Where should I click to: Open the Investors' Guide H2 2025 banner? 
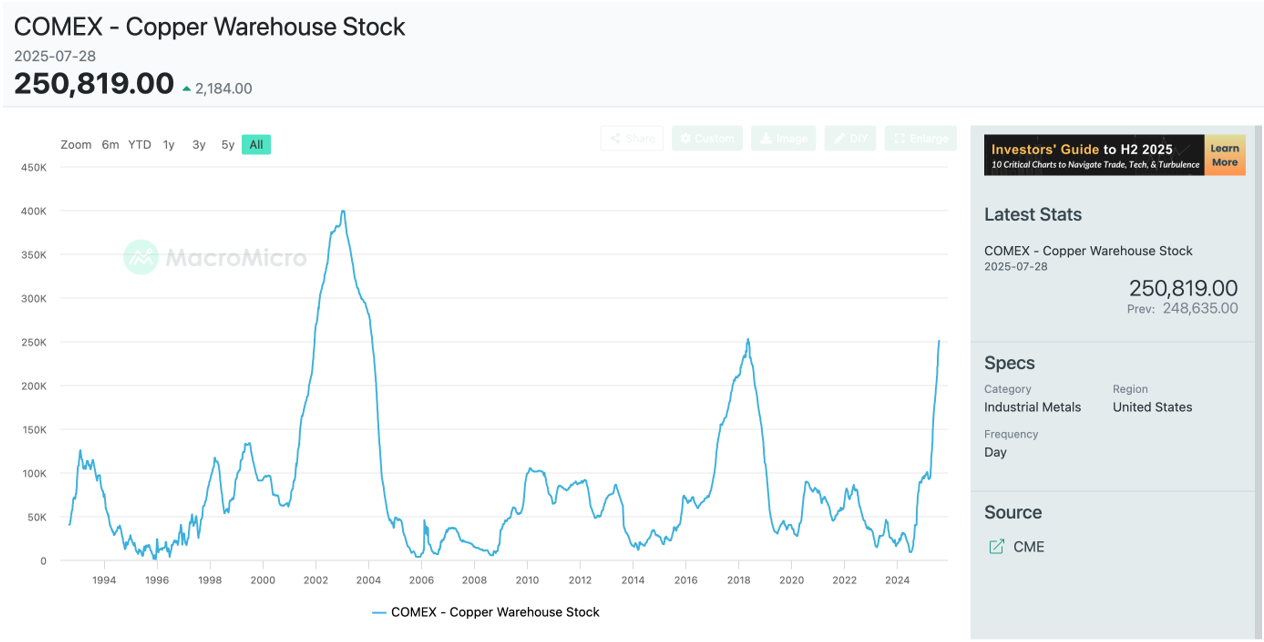1094,155
